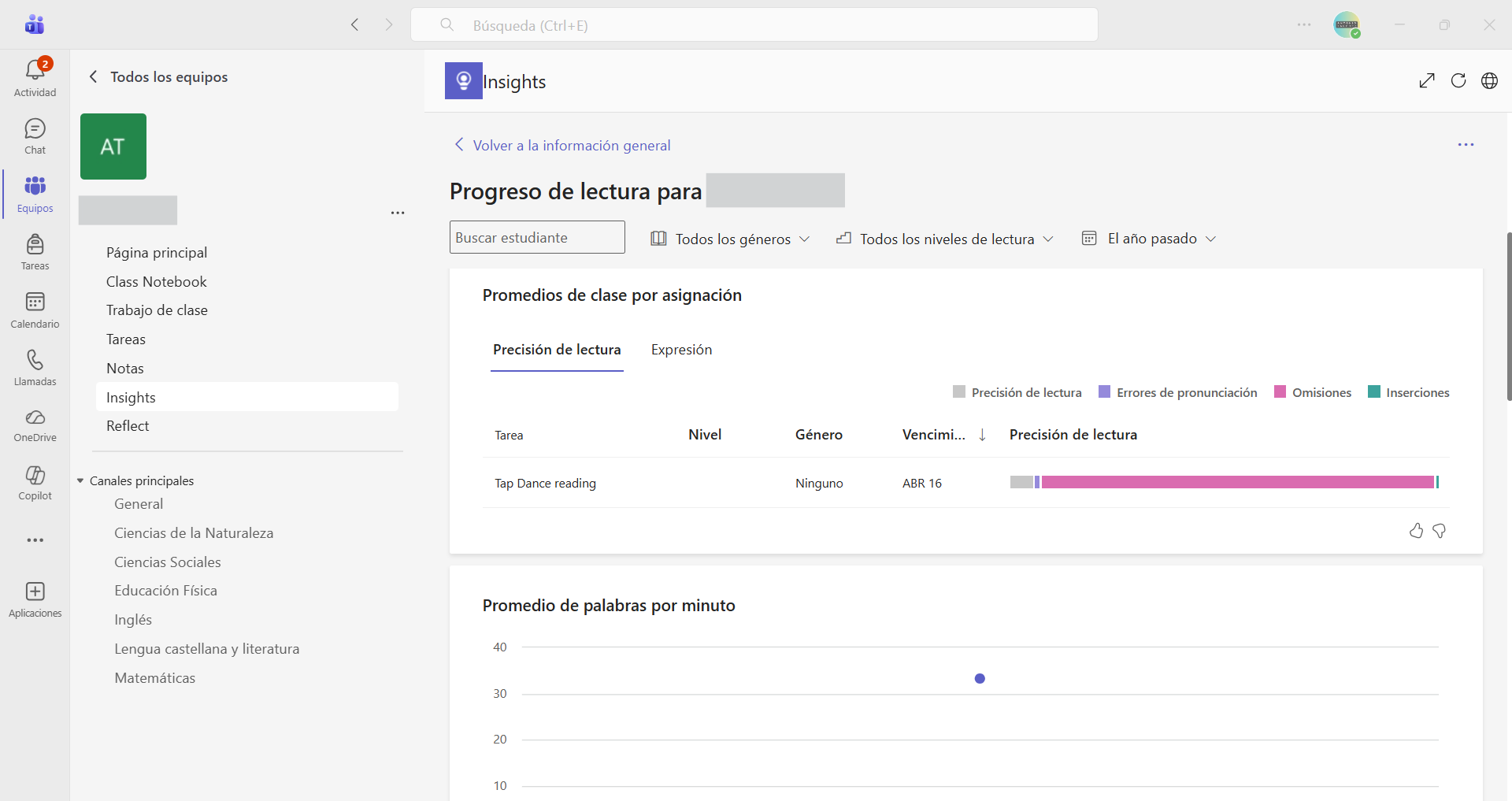1512x801 pixels.
Task: Sort by Vencimiento down arrow
Action: tap(982, 435)
